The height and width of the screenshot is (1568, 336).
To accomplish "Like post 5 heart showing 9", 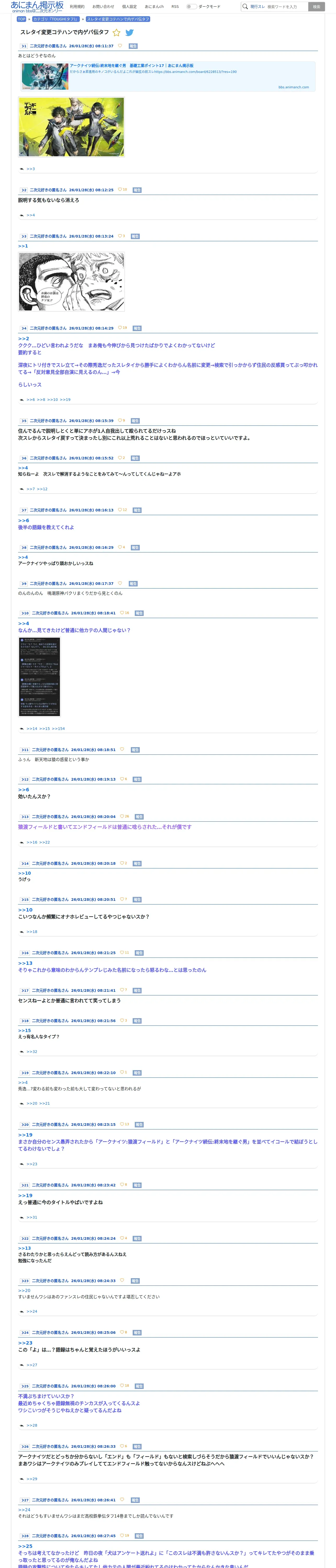I will click(120, 420).
